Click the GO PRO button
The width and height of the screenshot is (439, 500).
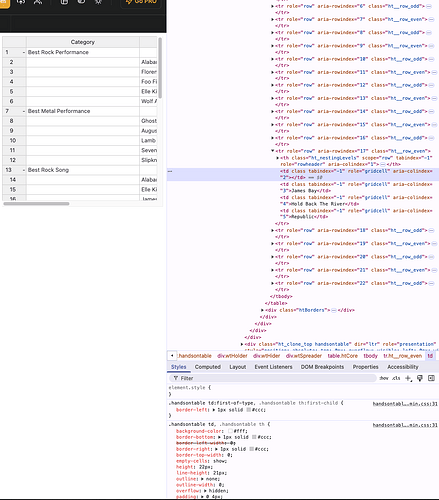tap(141, 2)
